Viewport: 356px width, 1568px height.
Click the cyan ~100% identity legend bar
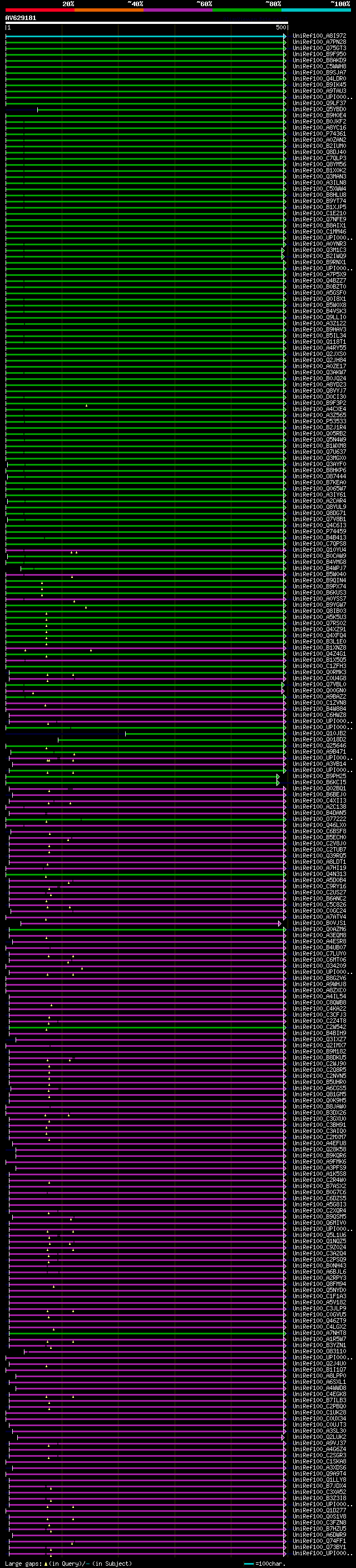(316, 10)
